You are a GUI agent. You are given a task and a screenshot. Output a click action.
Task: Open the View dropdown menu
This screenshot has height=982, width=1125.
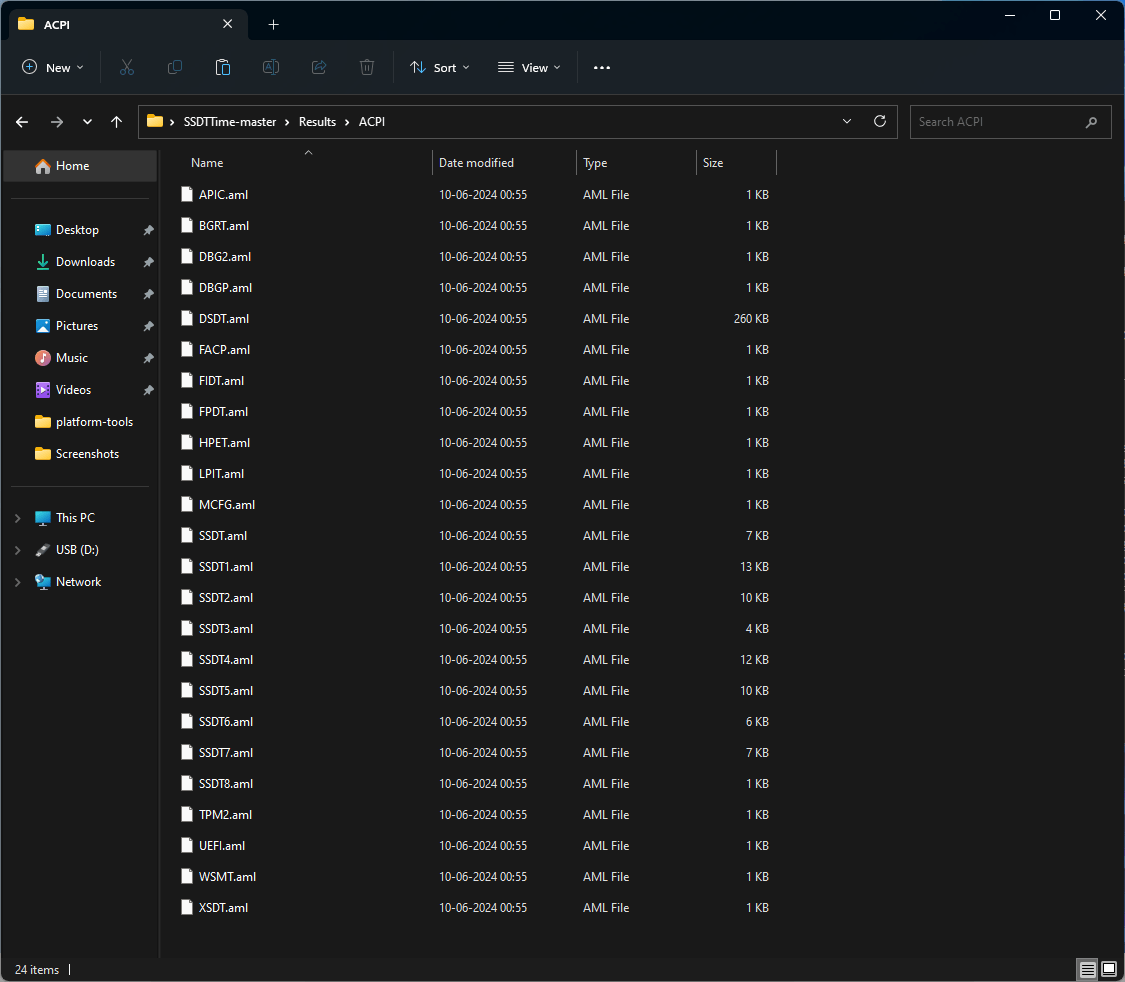528,67
